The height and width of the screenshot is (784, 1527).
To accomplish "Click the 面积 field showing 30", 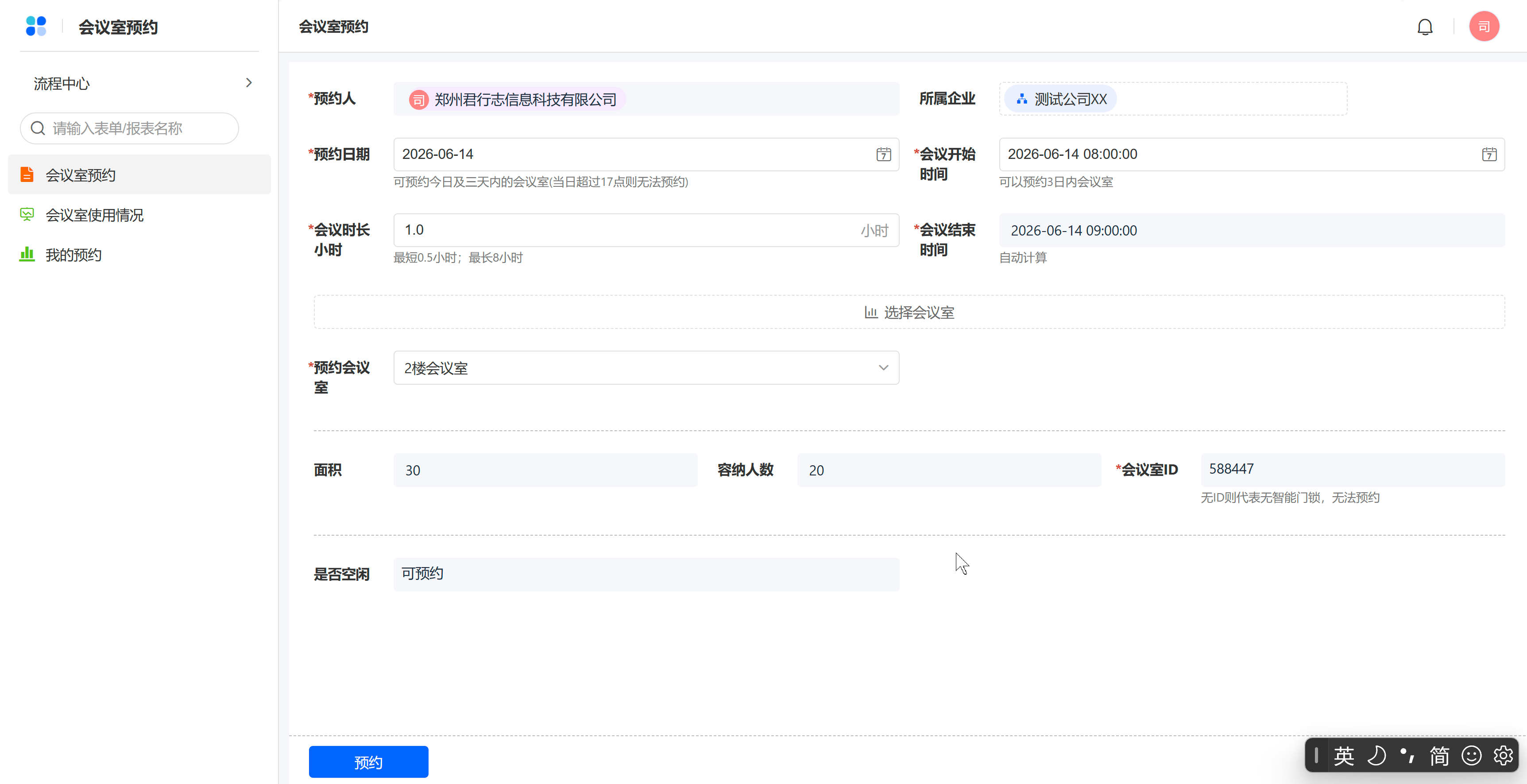I will point(545,470).
